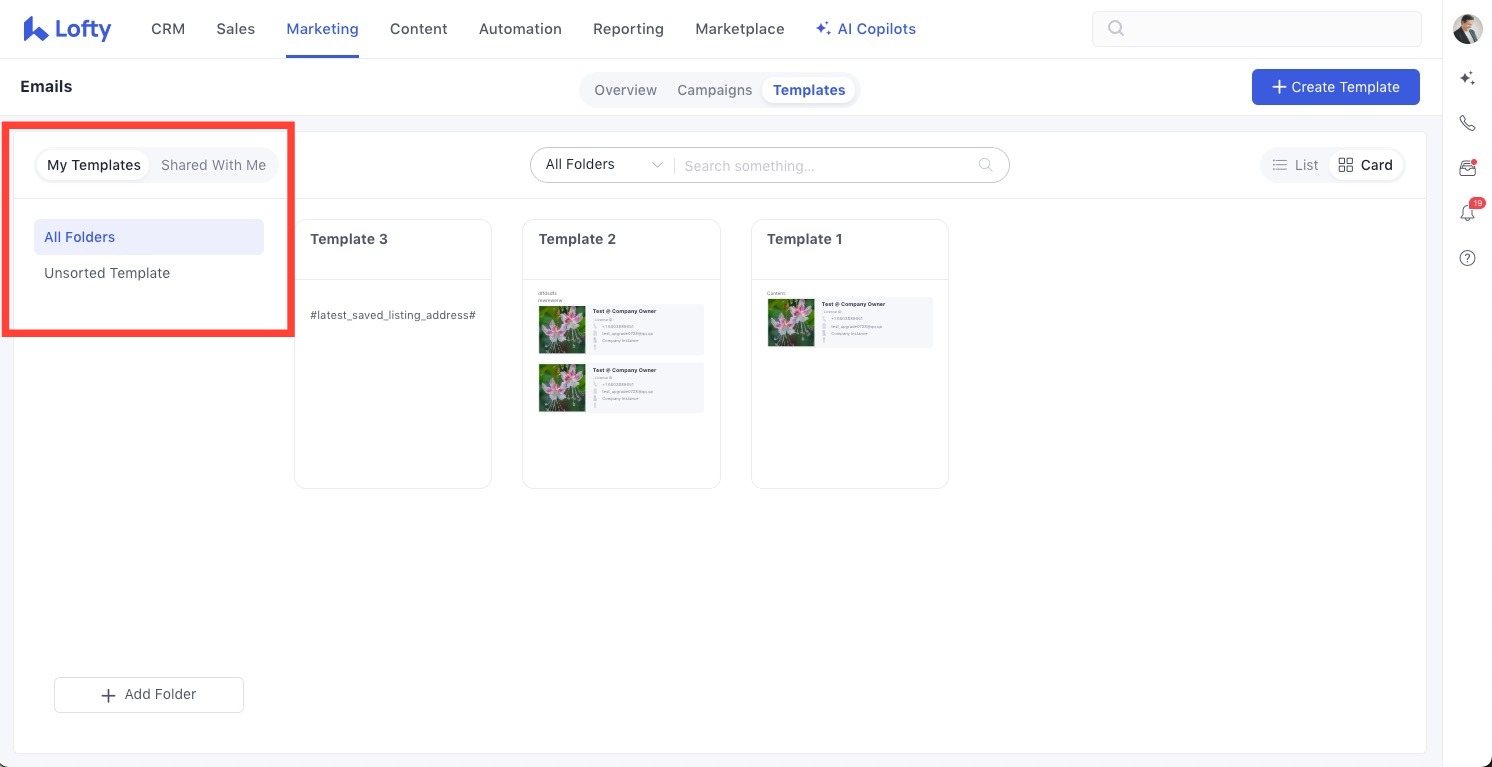Open the Campaigns tab
Screen dimensions: 1492x767
[714, 90]
